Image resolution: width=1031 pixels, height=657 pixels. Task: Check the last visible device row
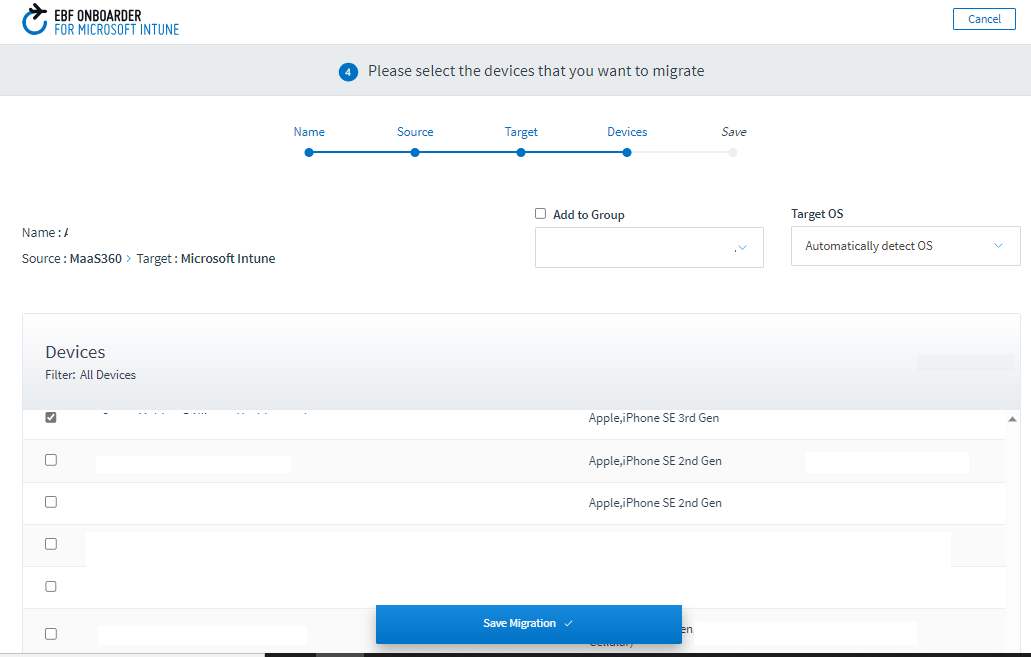pos(51,633)
